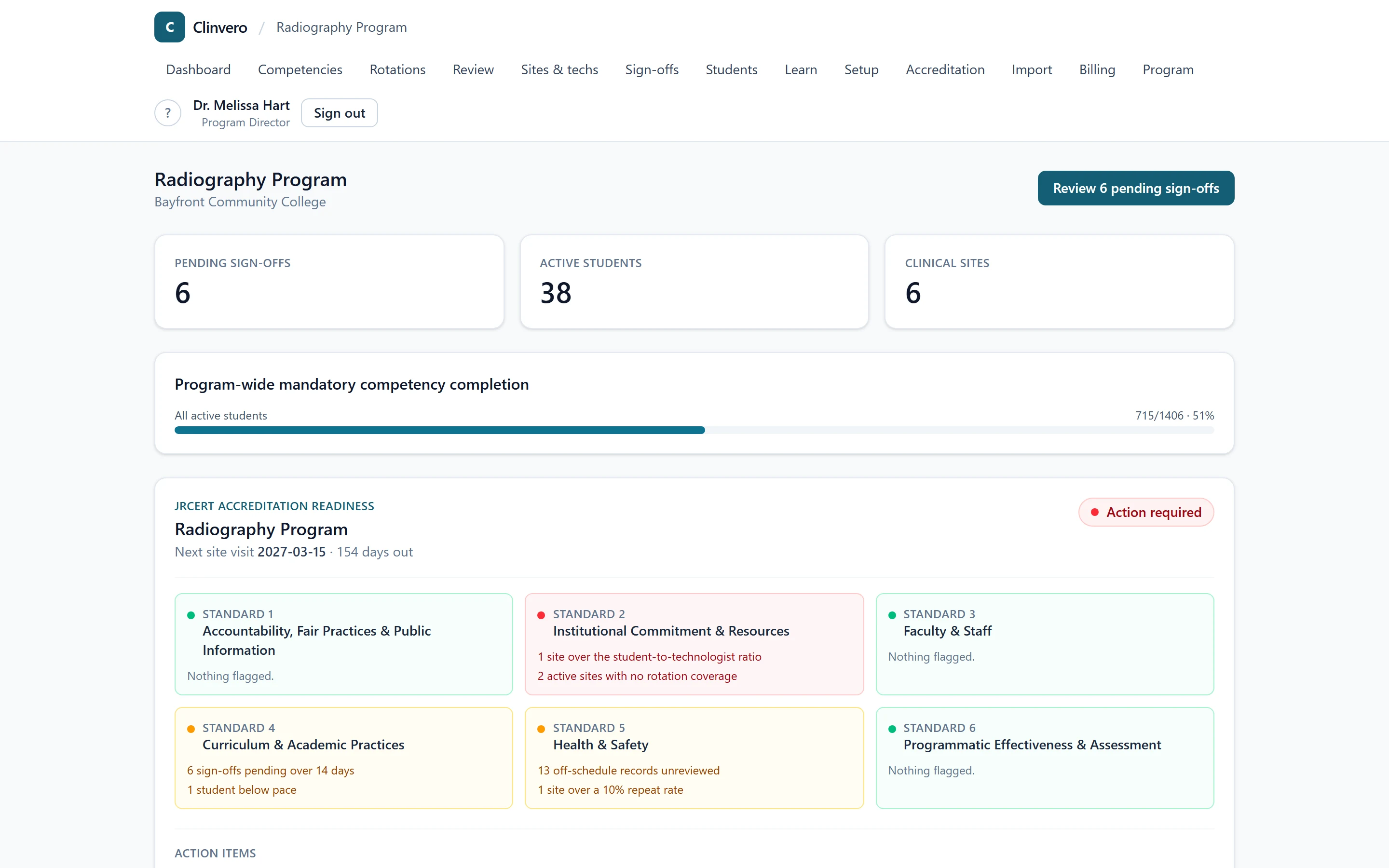Image resolution: width=1389 pixels, height=868 pixels.
Task: Click '6 sign-offs pending over 14 days'
Action: point(271,771)
